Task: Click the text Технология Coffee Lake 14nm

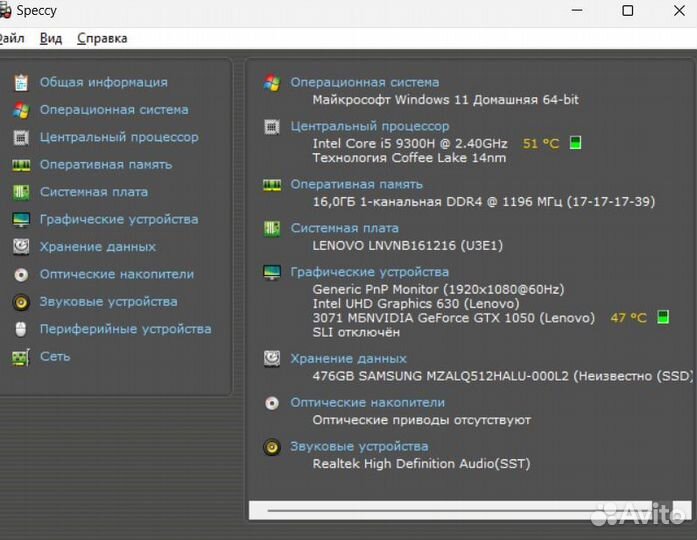Action: (409, 158)
